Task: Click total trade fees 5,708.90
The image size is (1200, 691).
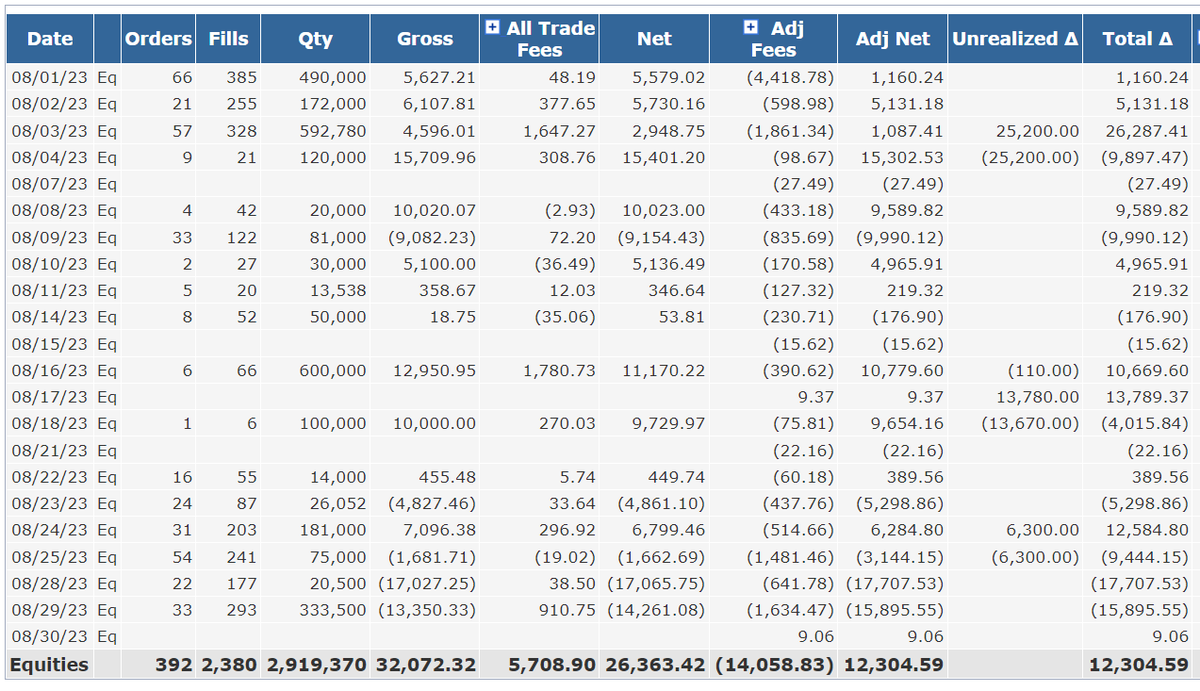Action: click(x=554, y=664)
